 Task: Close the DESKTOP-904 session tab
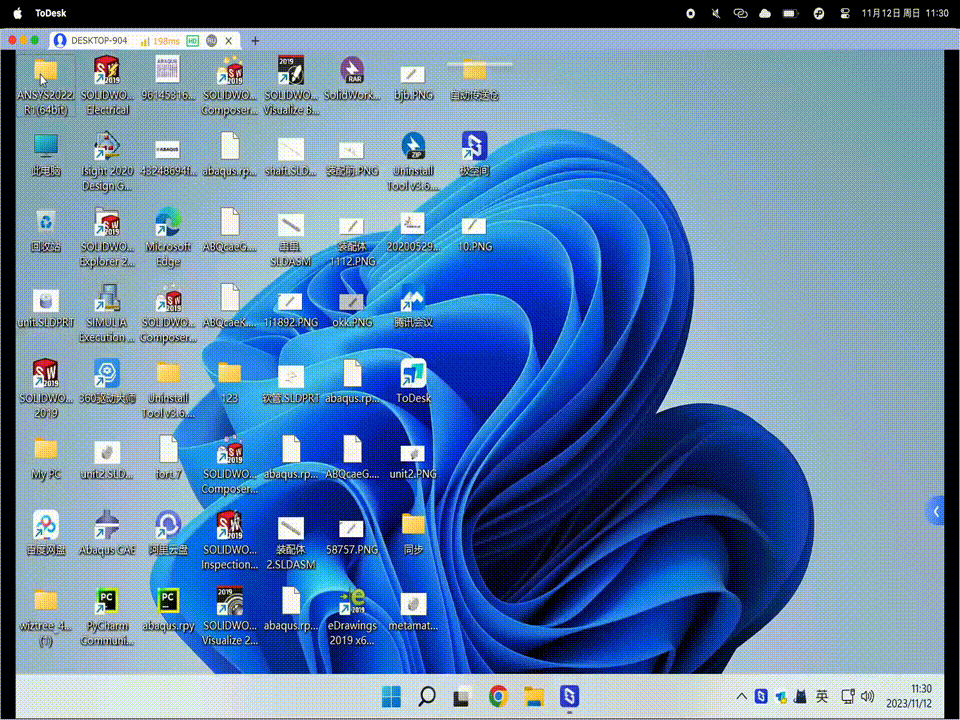pos(228,41)
